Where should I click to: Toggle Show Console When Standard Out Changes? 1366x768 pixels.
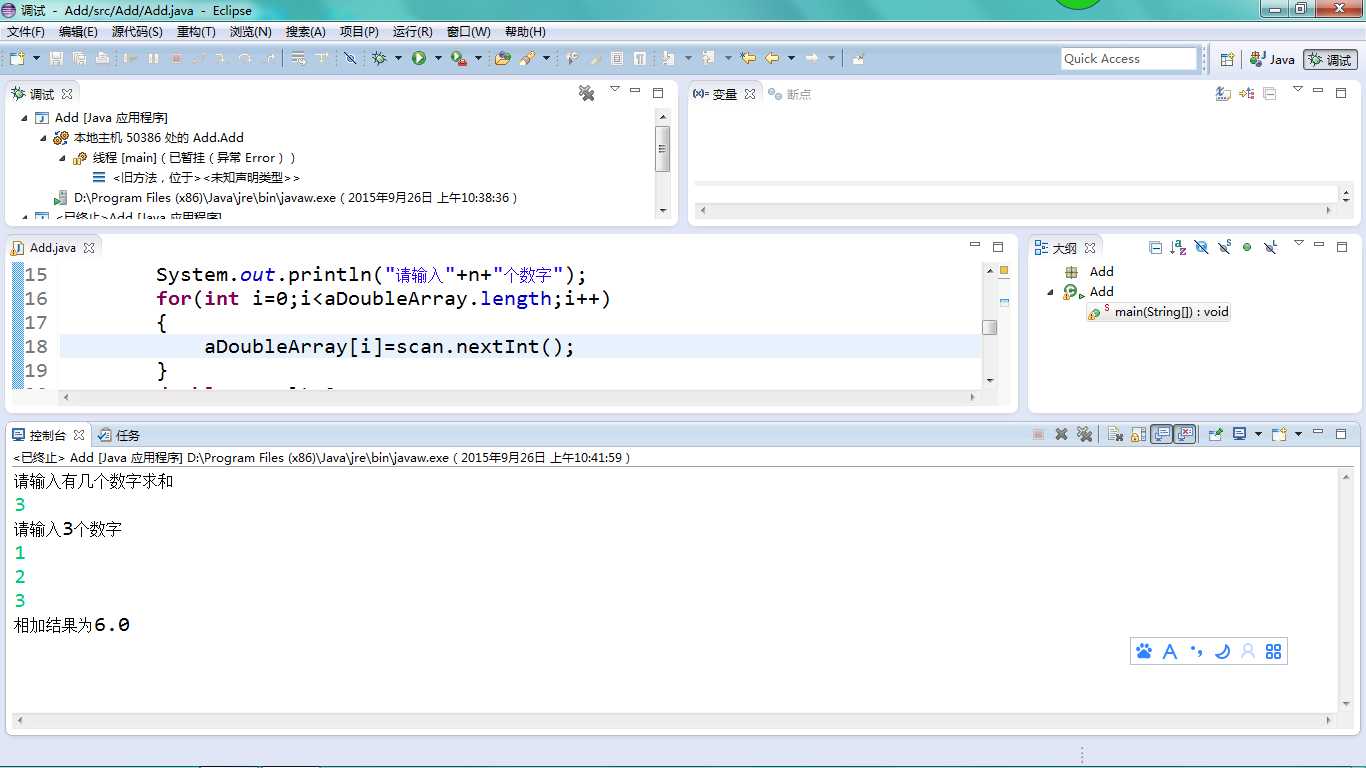[1161, 434]
